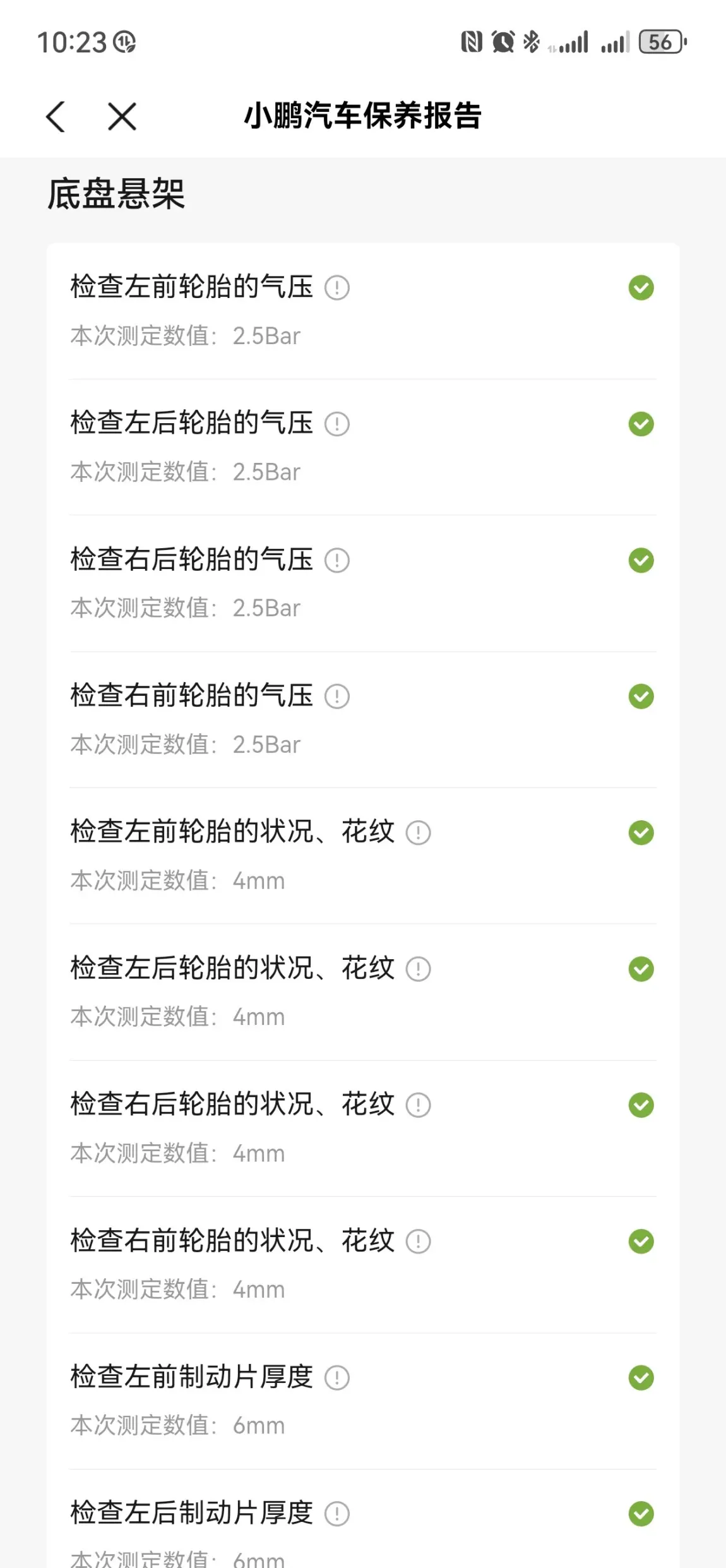The height and width of the screenshot is (1568, 726).
Task: Tap green checkmark for 检查左前制动片厚度
Action: (x=641, y=1378)
